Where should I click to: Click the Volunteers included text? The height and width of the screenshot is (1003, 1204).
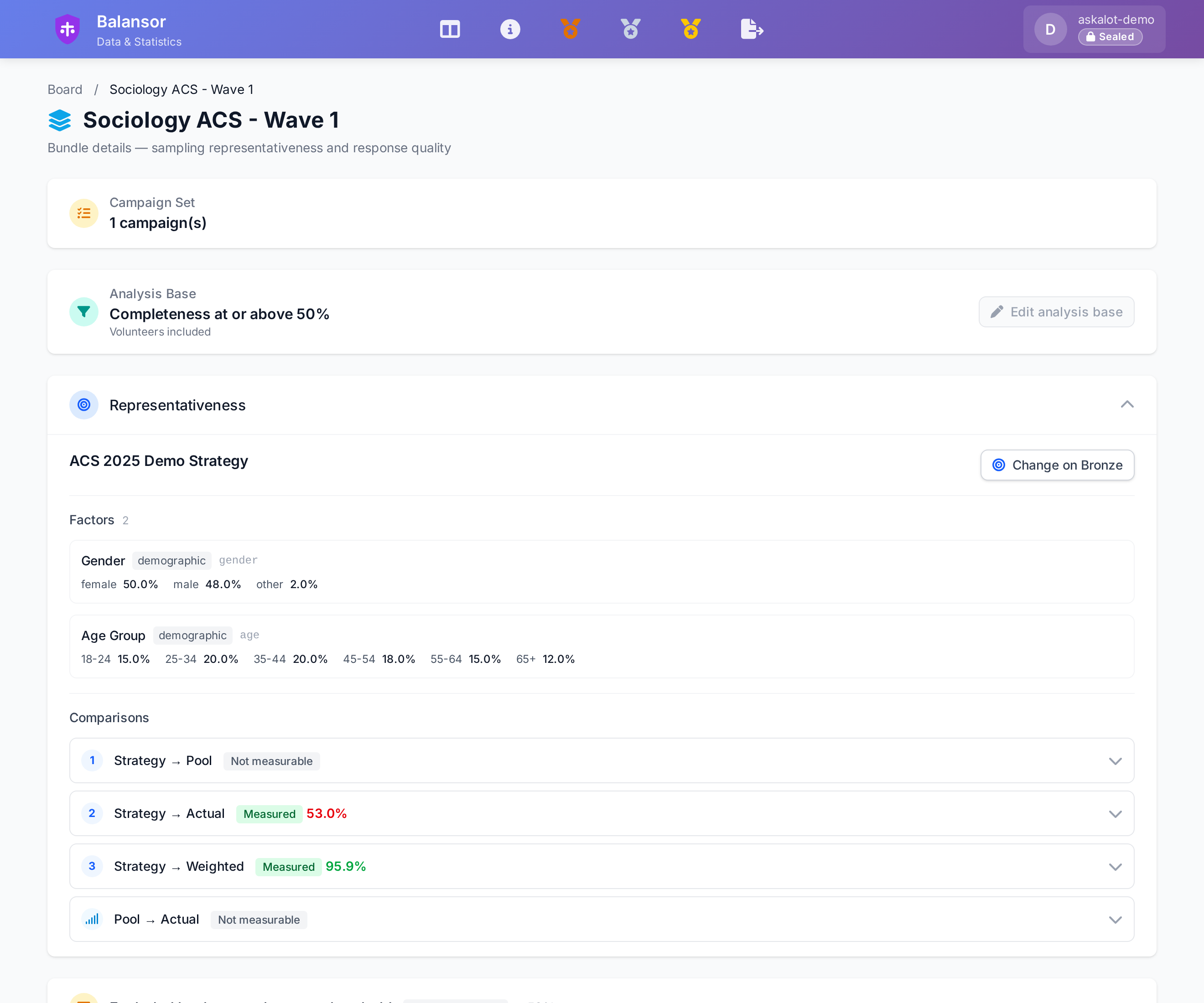[x=160, y=332]
